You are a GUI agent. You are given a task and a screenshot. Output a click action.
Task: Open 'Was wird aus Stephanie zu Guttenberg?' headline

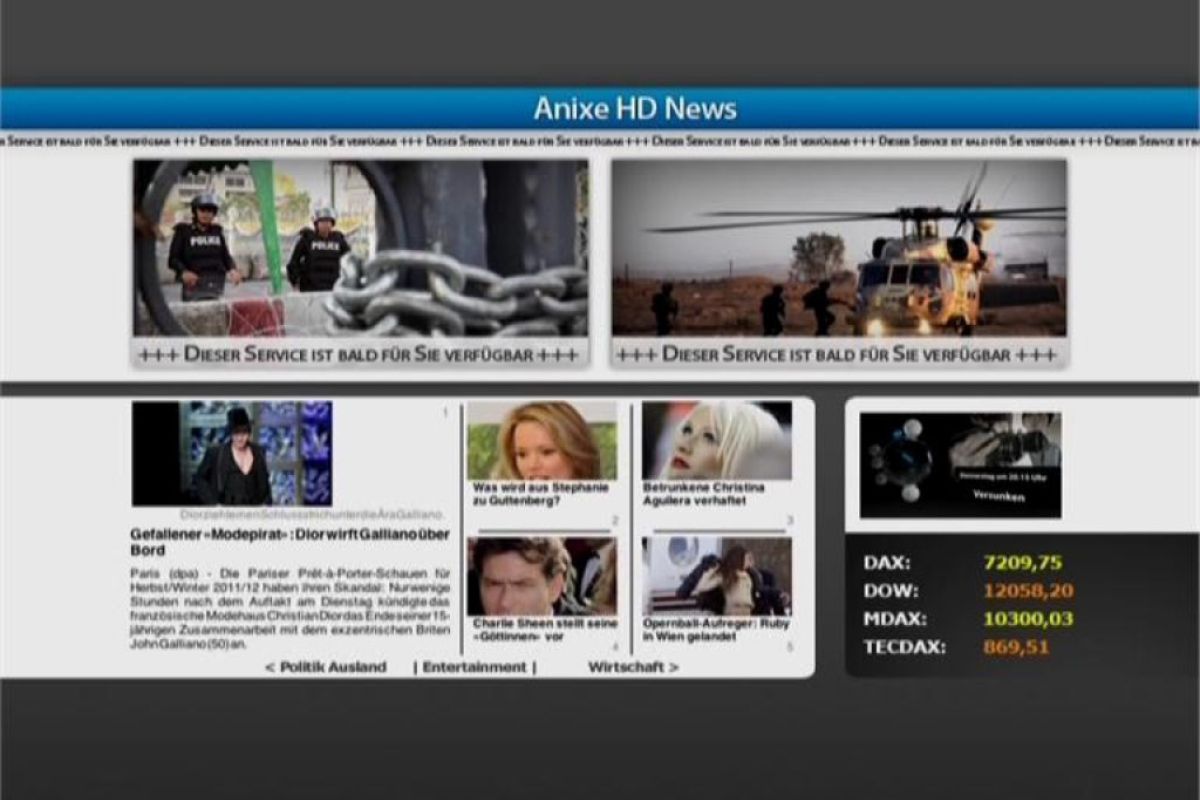coord(540,493)
